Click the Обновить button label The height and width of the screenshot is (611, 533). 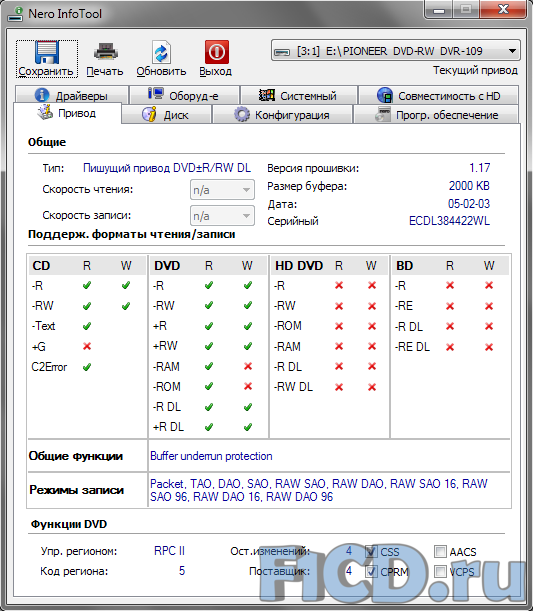[x=161, y=72]
